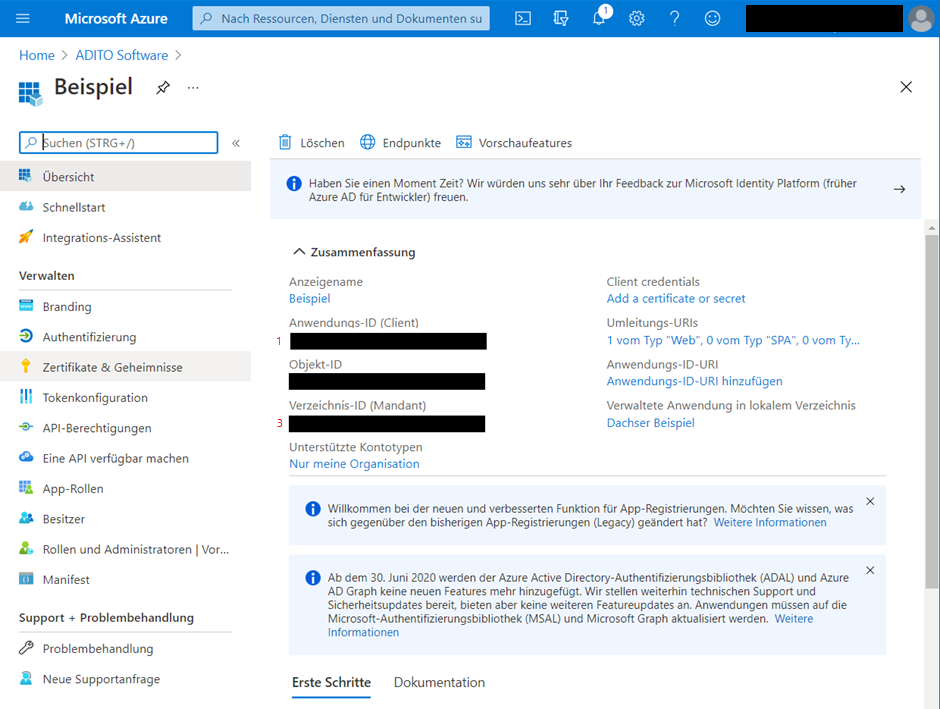Switch to the Dokumentation tab
This screenshot has height=709, width=940.
(439, 683)
